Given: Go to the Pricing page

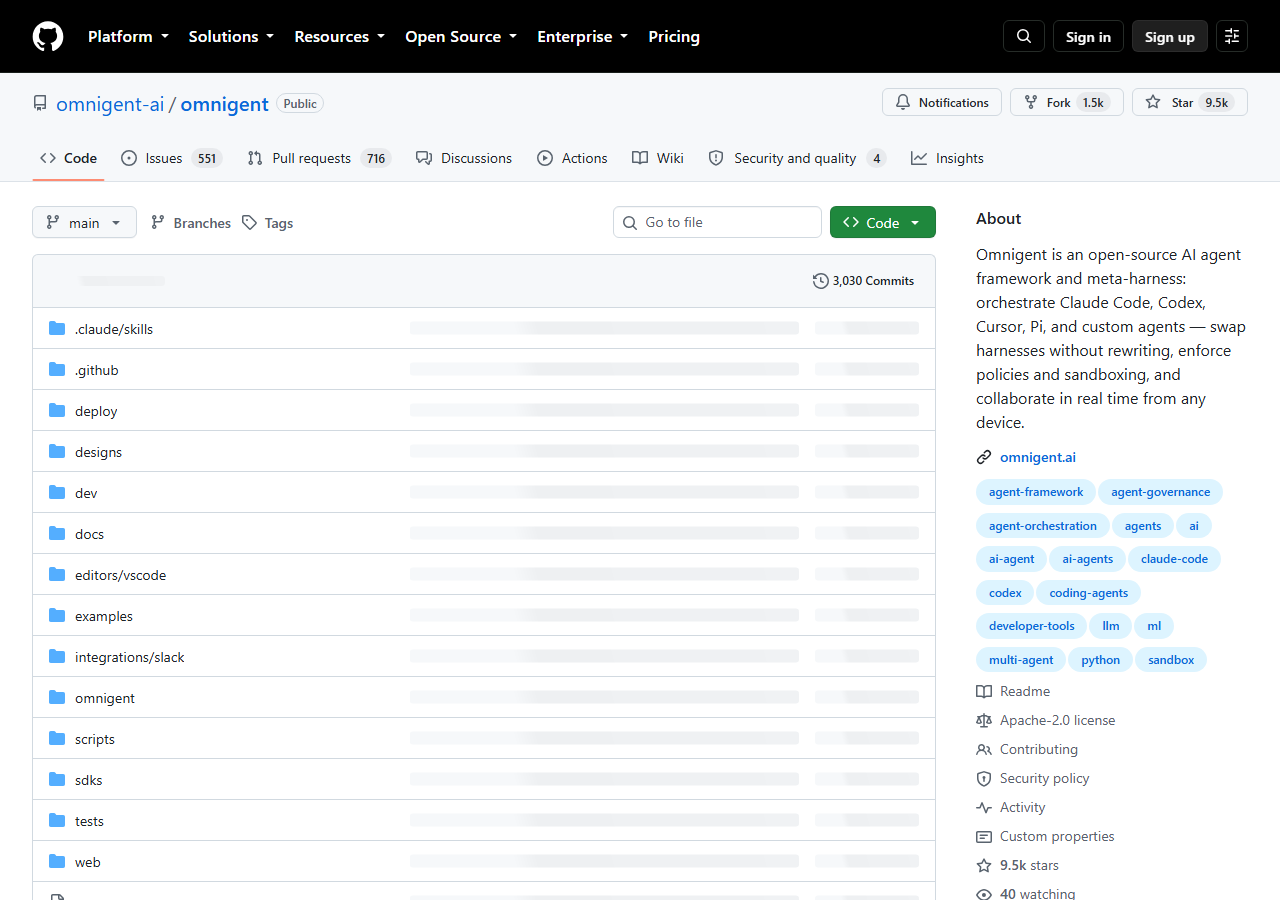Looking at the screenshot, I should coord(674,36).
